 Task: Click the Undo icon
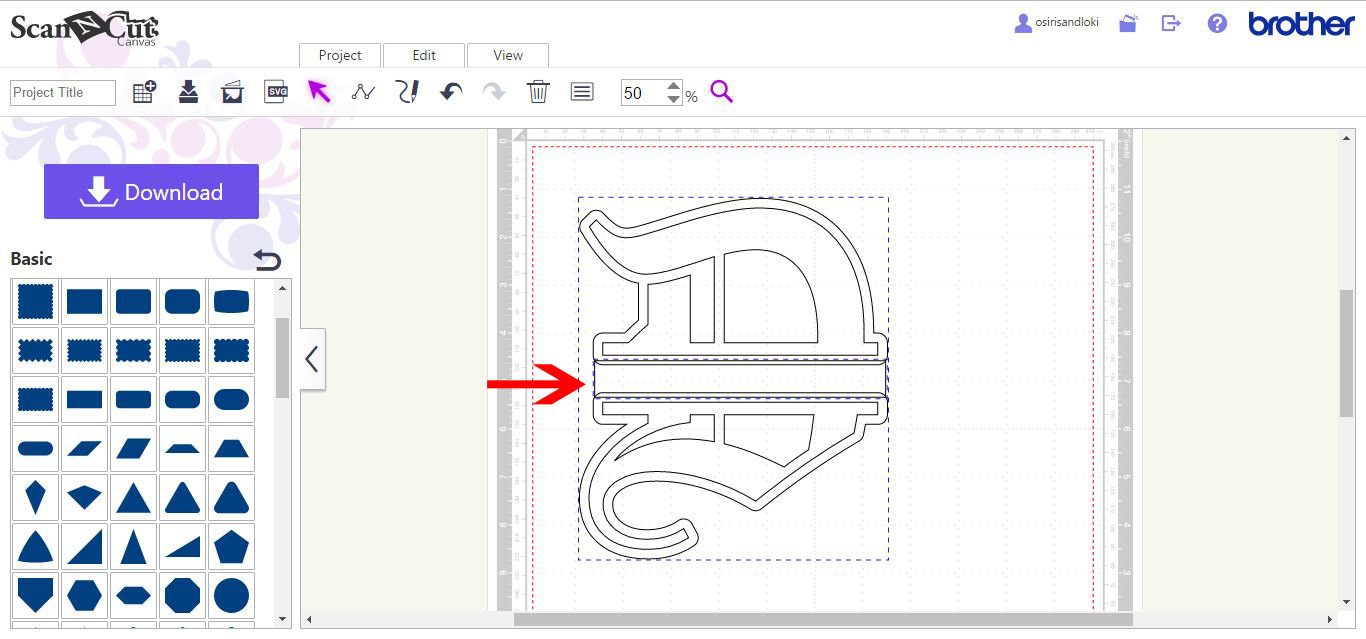click(450, 91)
